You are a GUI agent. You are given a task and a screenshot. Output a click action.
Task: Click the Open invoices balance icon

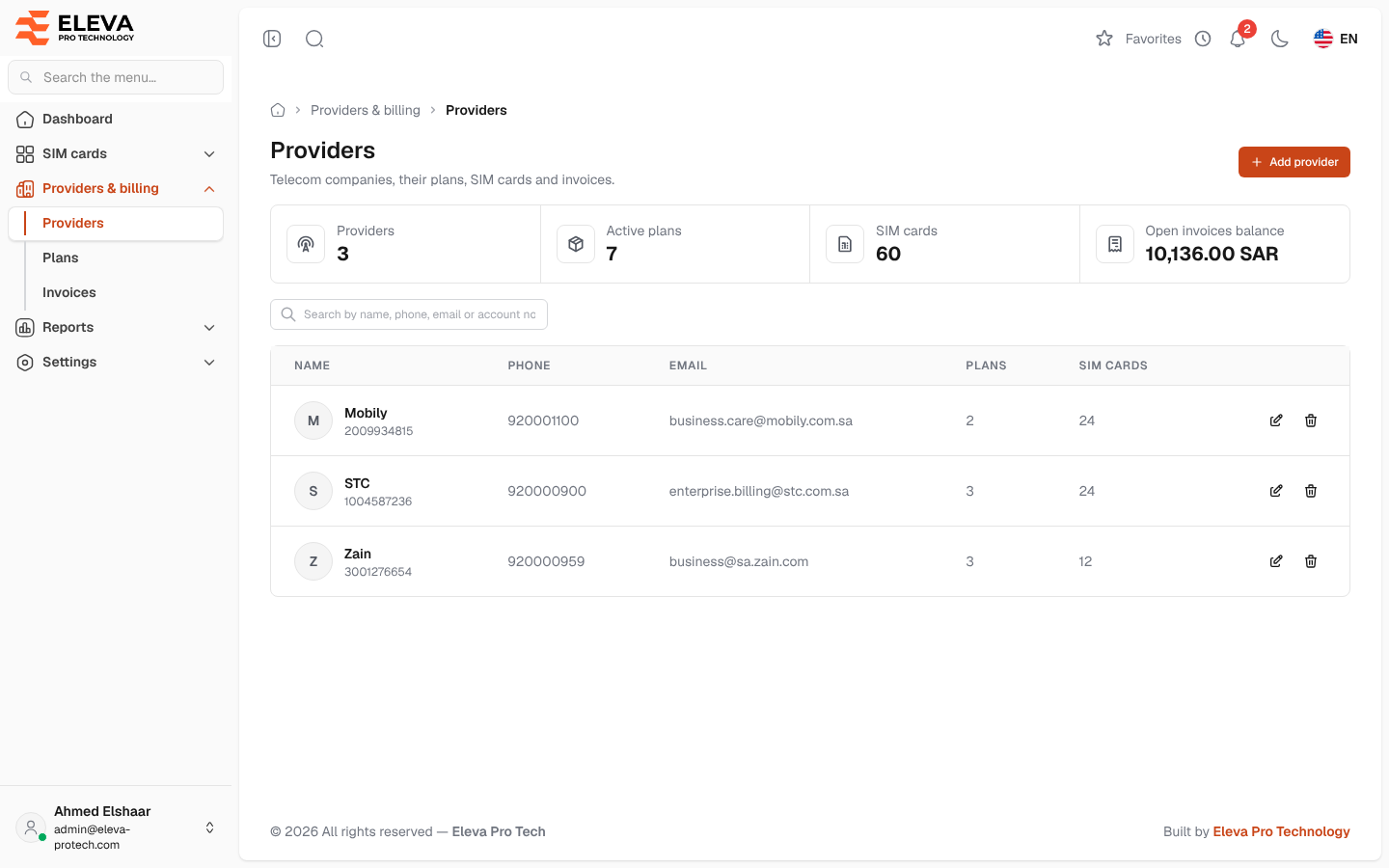[x=1115, y=244]
